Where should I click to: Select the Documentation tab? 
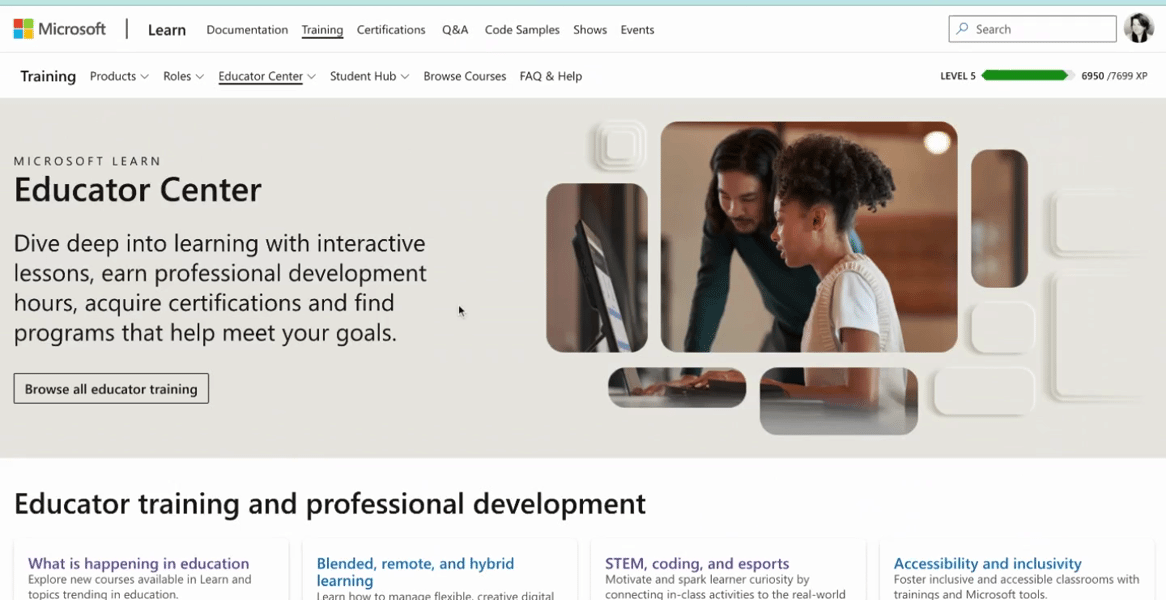[247, 30]
